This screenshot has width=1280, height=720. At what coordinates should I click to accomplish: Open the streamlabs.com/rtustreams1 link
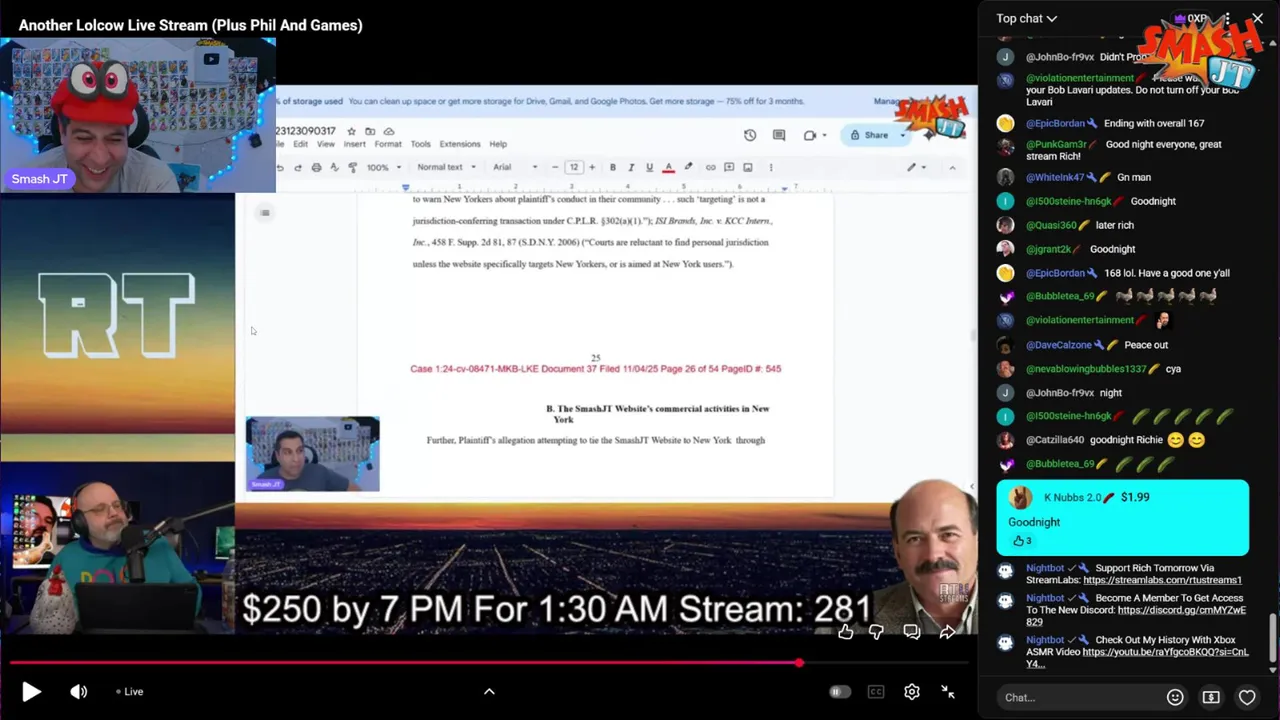[x=1162, y=580]
